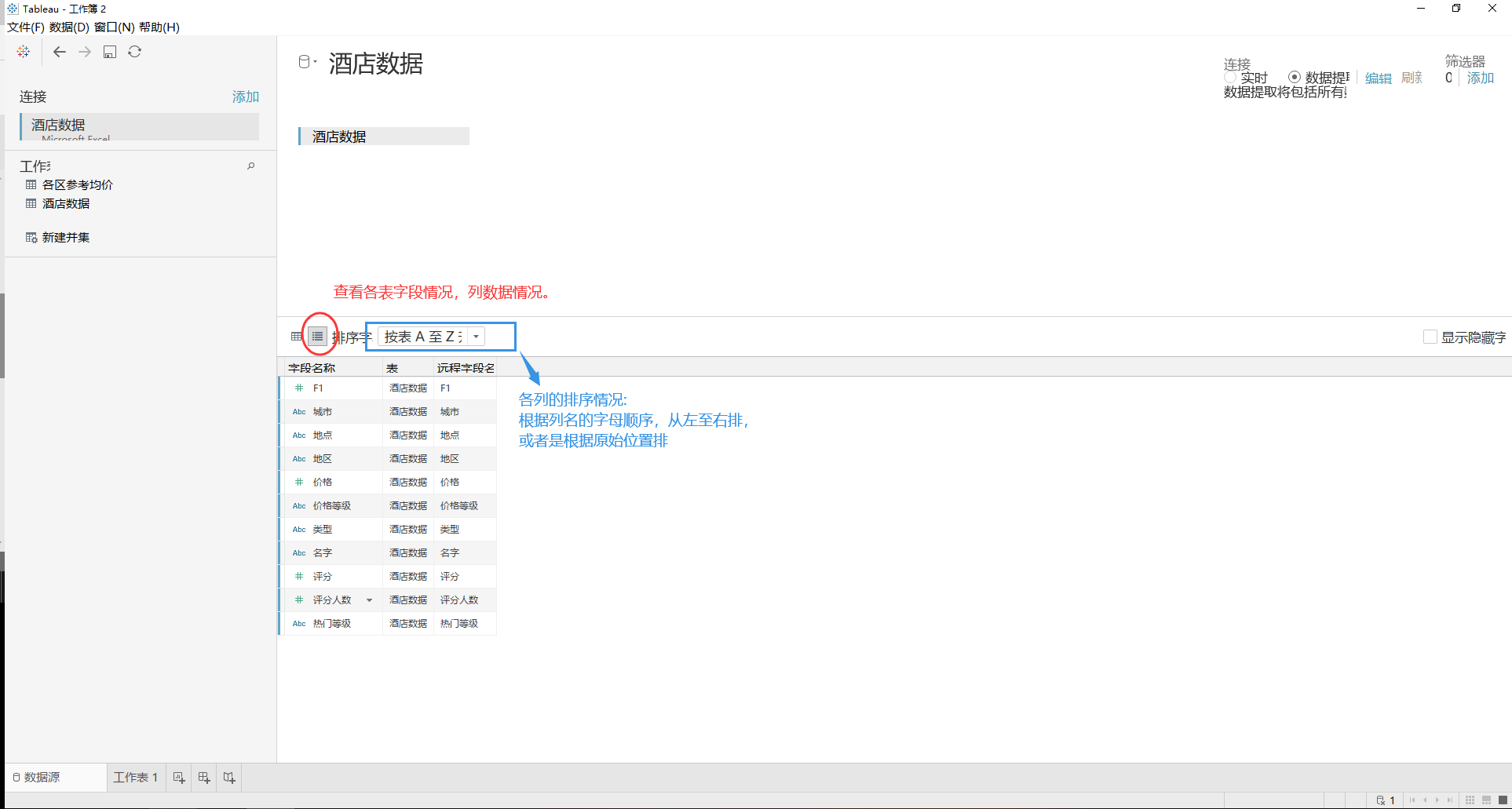Switch to the metadata list view icon
This screenshot has width=1512, height=809.
[x=317, y=337]
